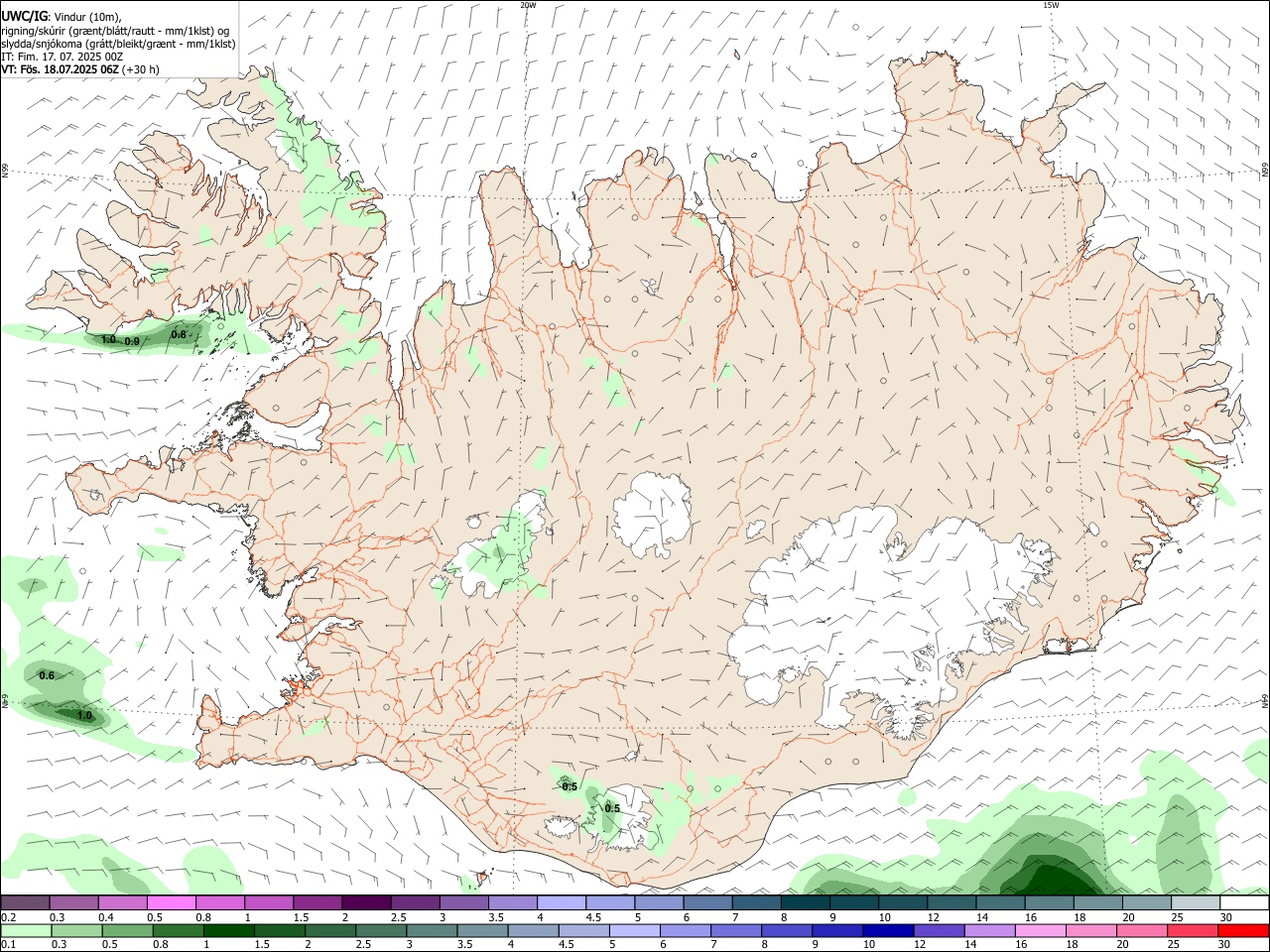Click the 1.0 precipitation value in Westfjords
Screen dimensions: 1270x952
click(108, 339)
